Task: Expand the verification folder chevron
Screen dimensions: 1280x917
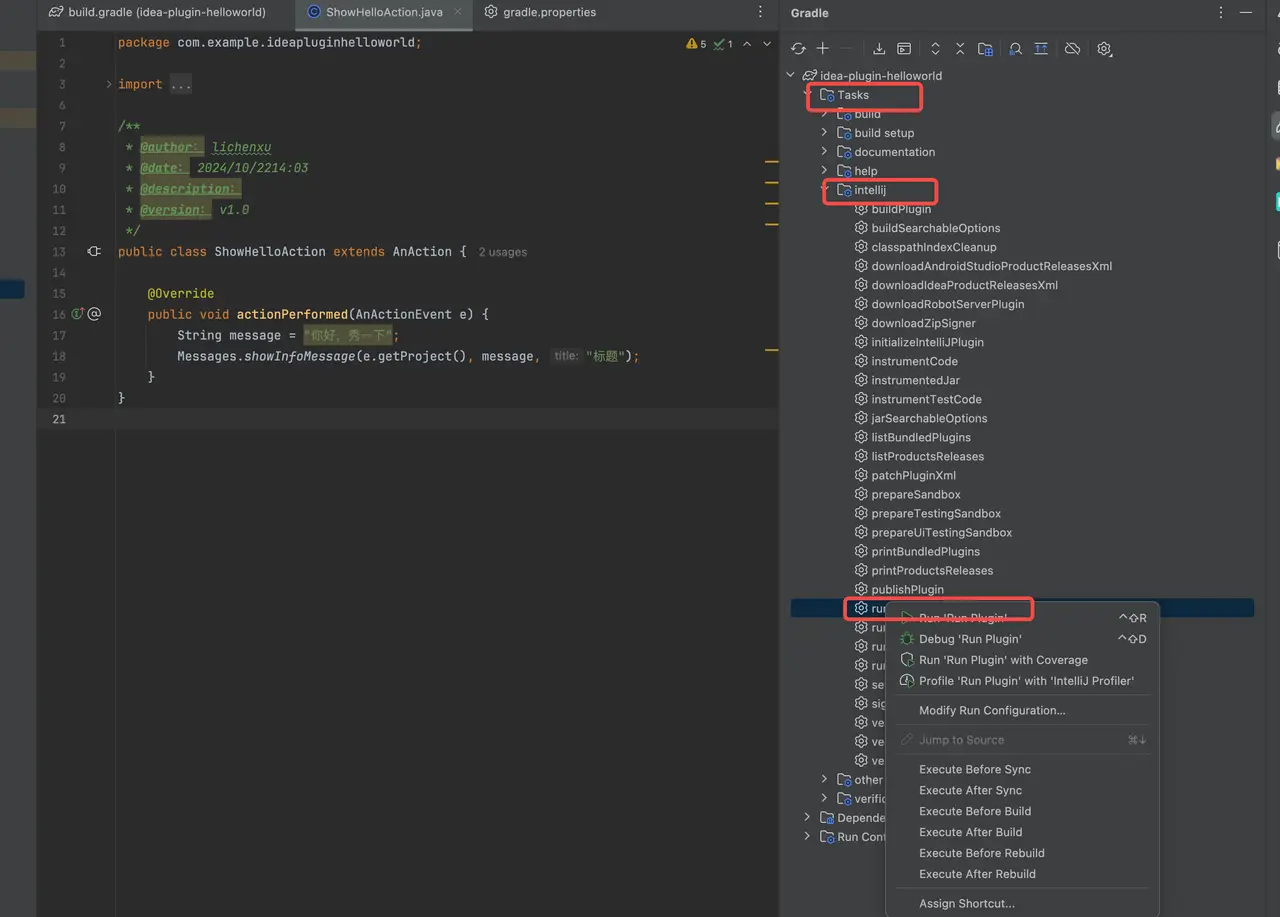Action: (x=825, y=799)
